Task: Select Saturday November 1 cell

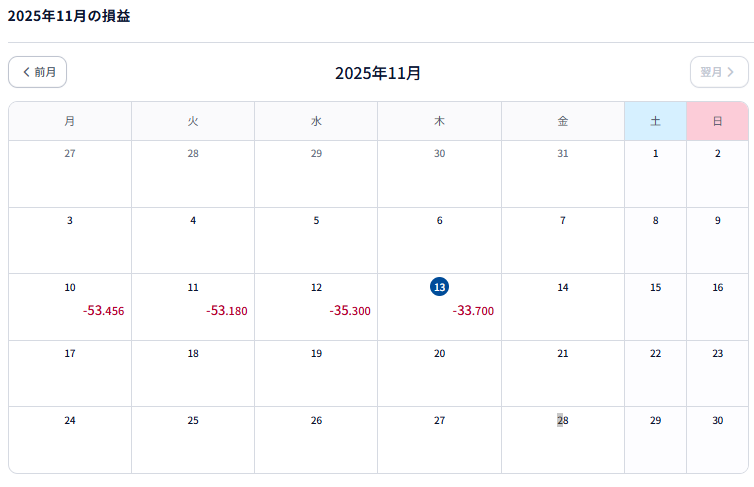Action: click(655, 172)
